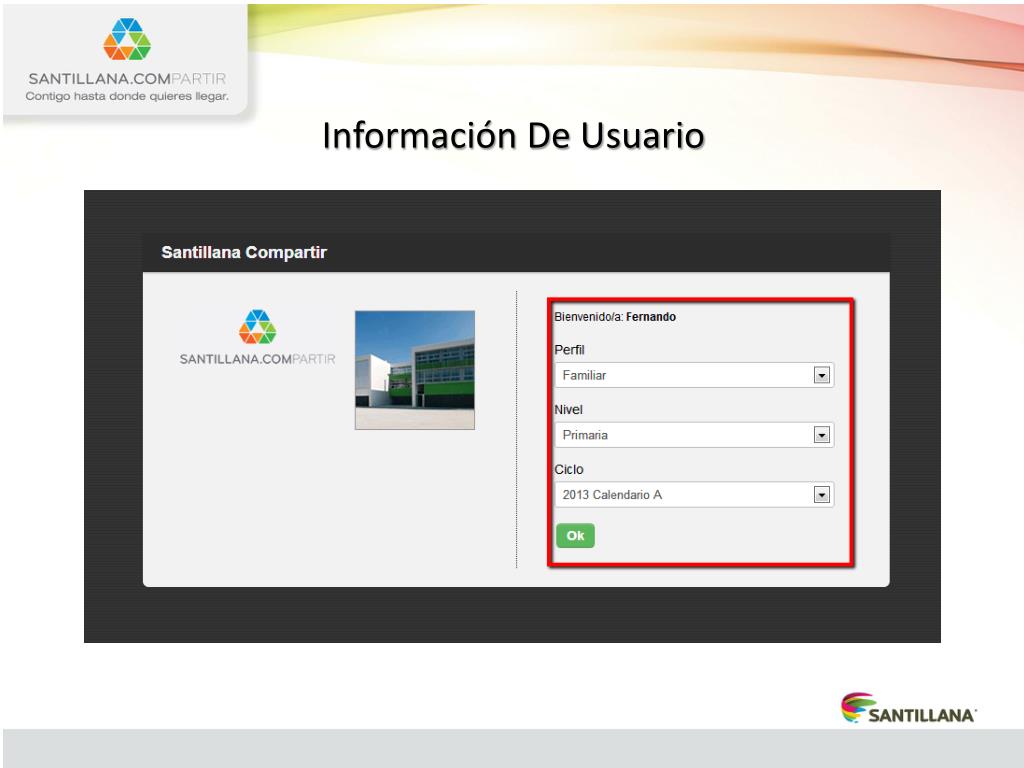1024x768 pixels.
Task: Click the 'Ciclo' field label
Action: coord(569,470)
